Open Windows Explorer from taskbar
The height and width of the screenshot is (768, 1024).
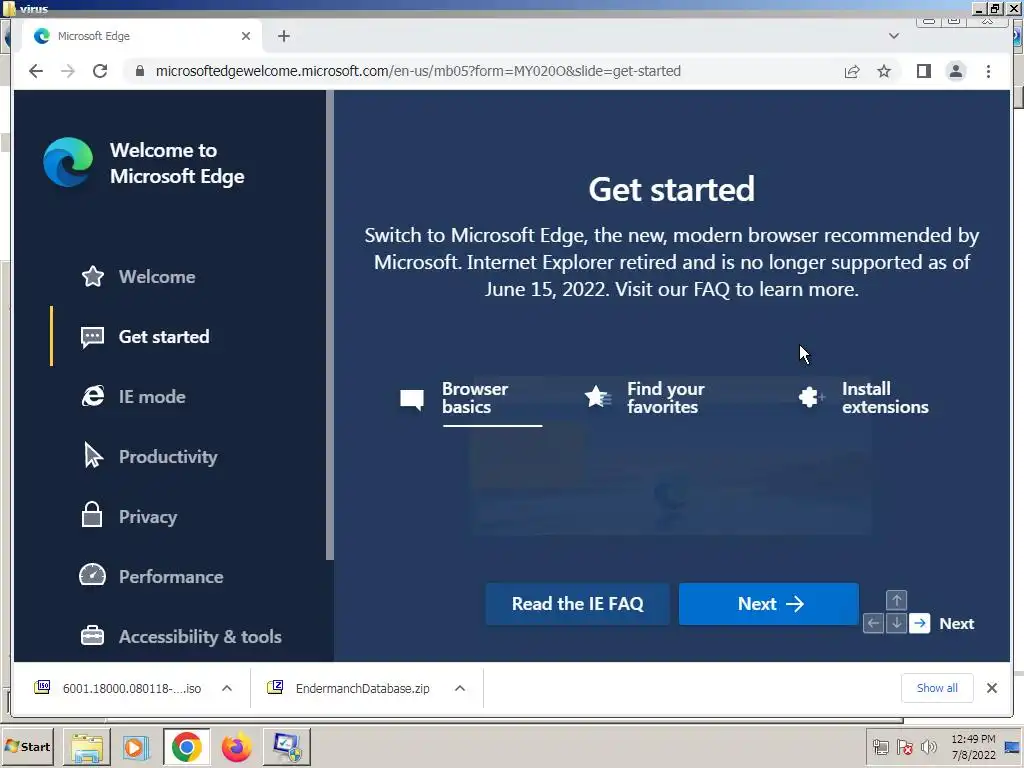click(x=87, y=746)
